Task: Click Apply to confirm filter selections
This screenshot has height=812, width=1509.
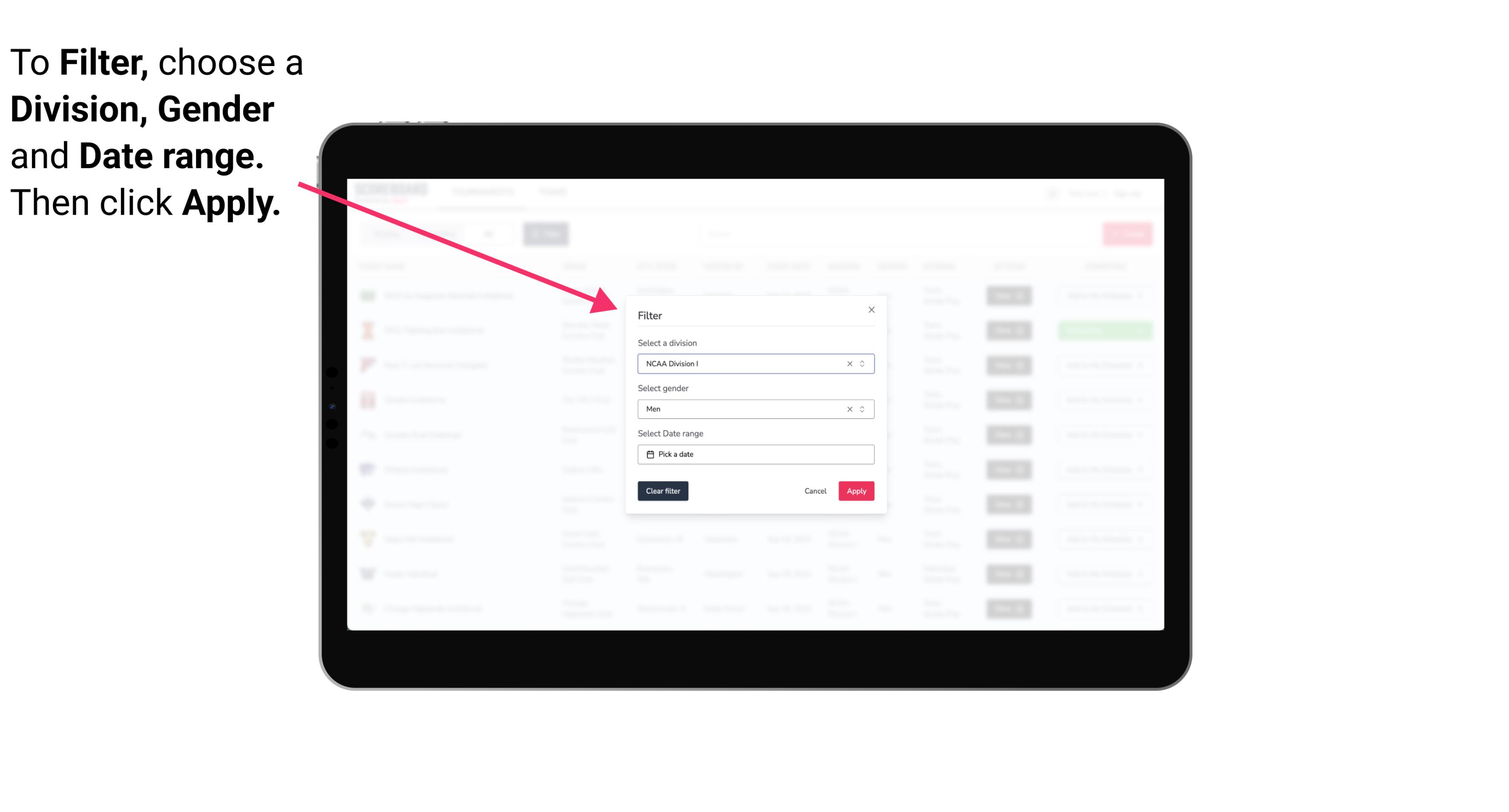Action: click(x=856, y=491)
